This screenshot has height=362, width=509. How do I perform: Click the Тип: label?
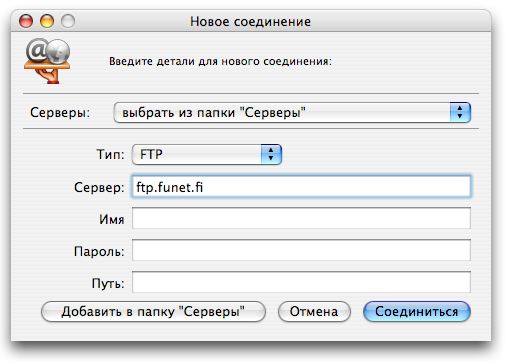coord(110,154)
